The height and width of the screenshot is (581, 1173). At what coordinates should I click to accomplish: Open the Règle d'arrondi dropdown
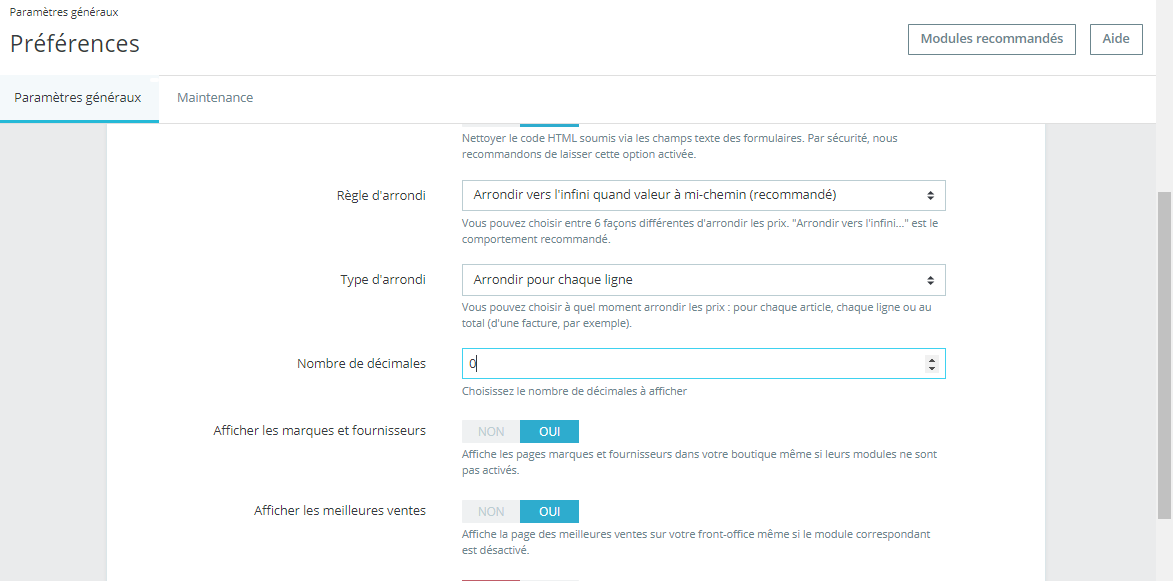tap(703, 195)
